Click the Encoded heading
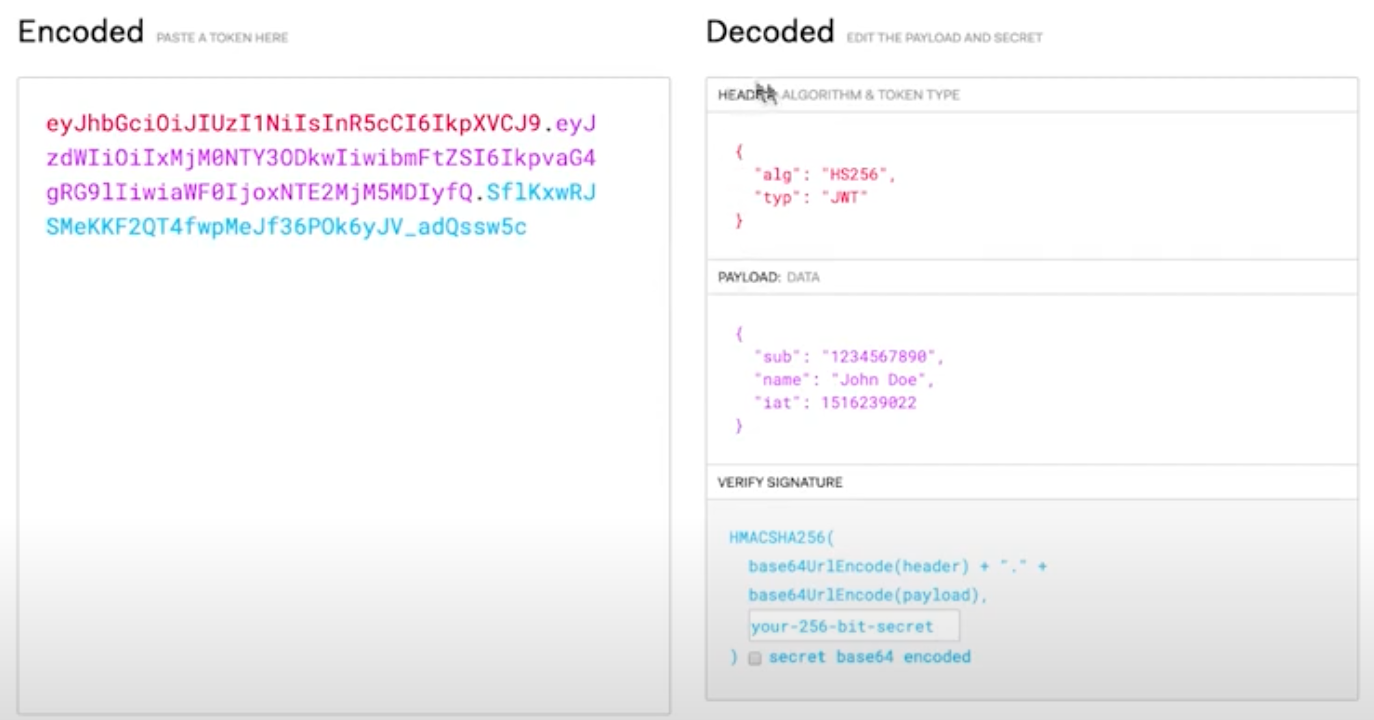1374x720 pixels. pos(81,32)
